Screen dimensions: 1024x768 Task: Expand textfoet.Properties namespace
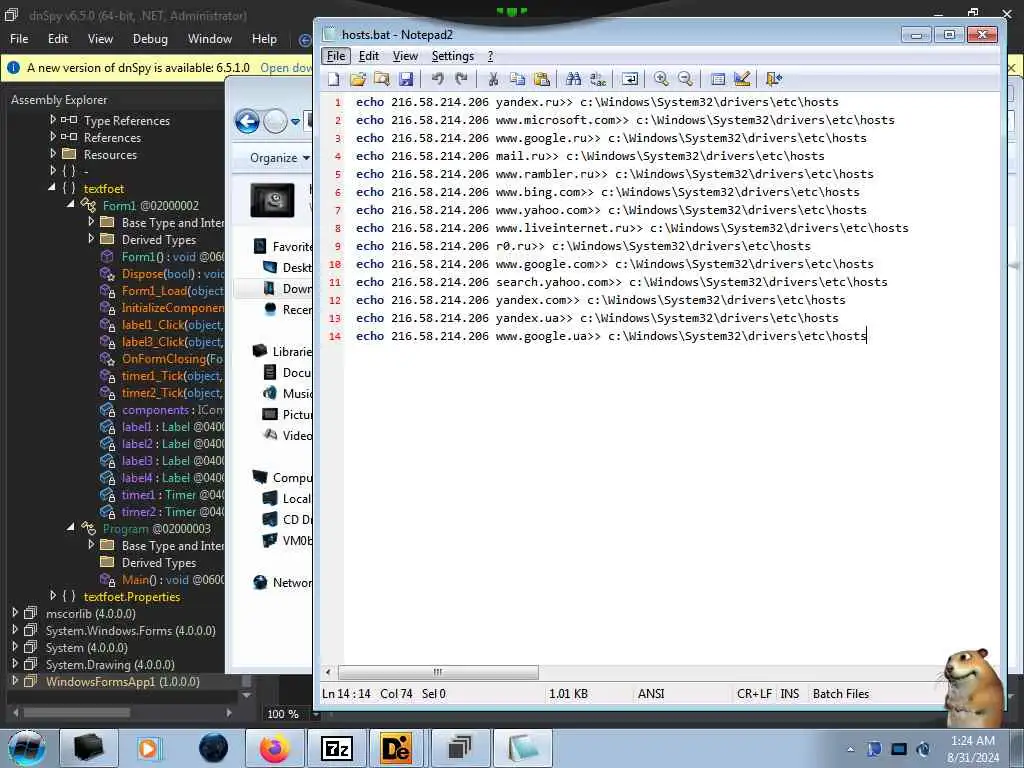[x=53, y=596]
